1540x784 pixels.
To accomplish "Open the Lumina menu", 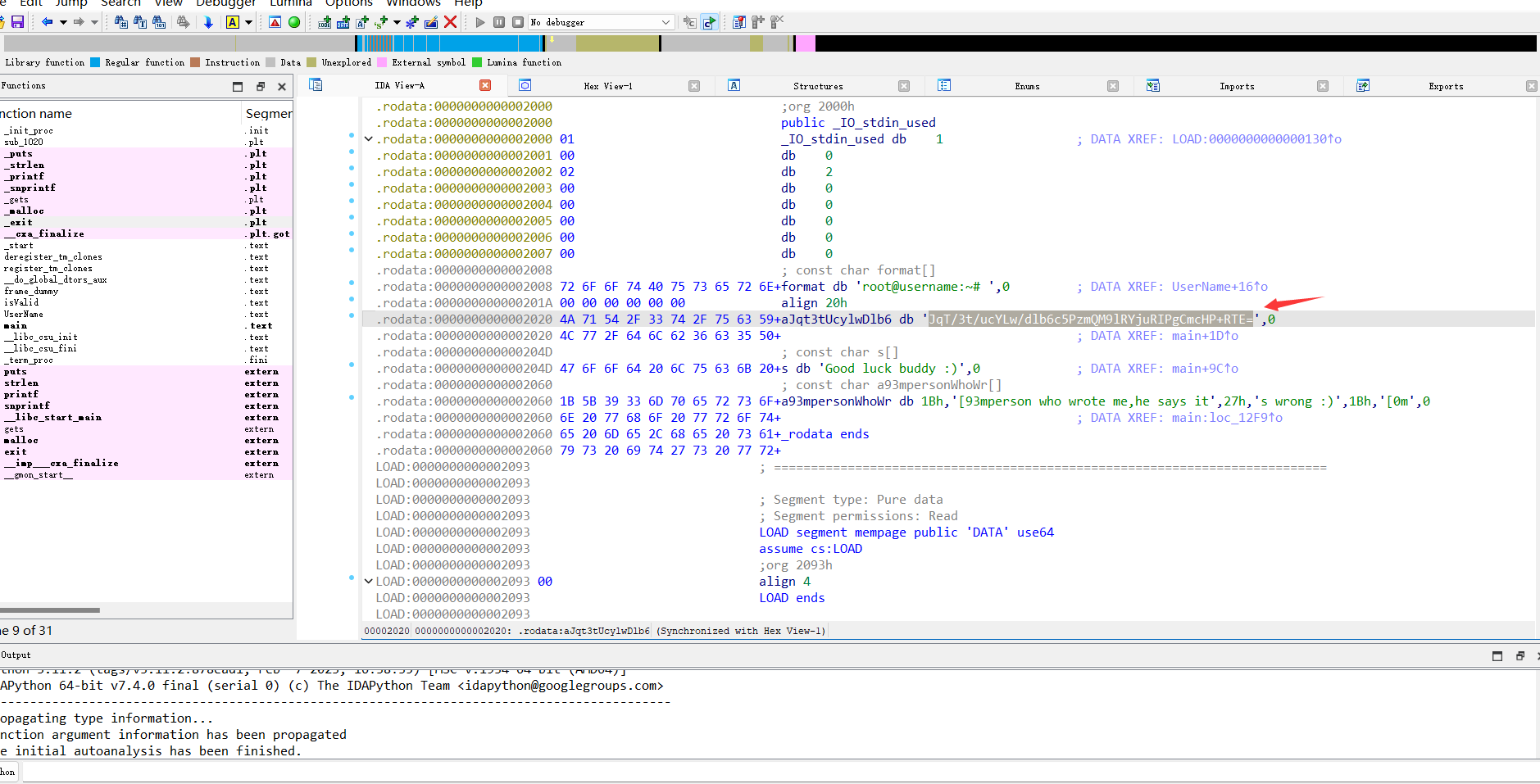I will tap(291, 3).
